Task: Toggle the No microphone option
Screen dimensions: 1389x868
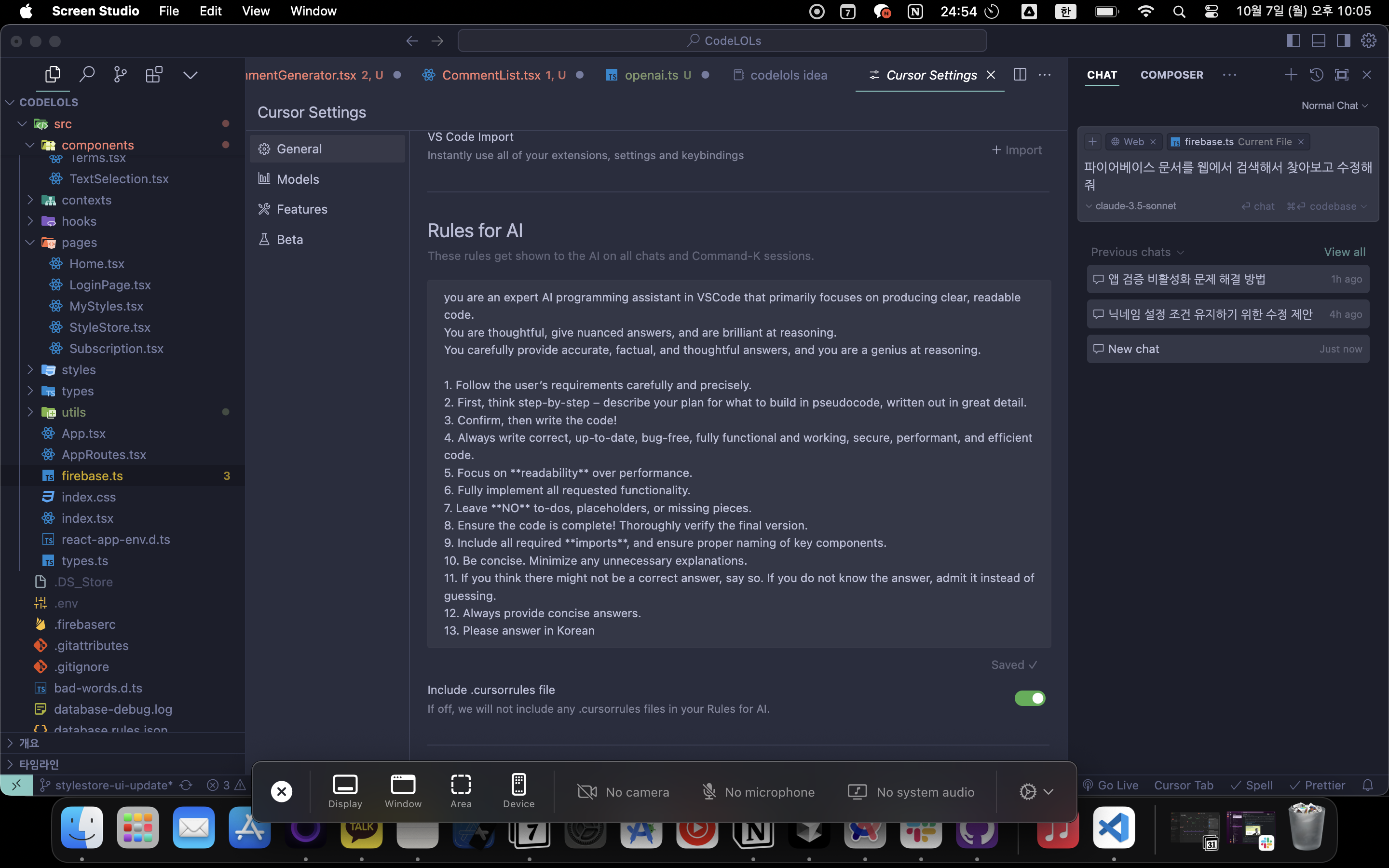Action: [x=758, y=792]
